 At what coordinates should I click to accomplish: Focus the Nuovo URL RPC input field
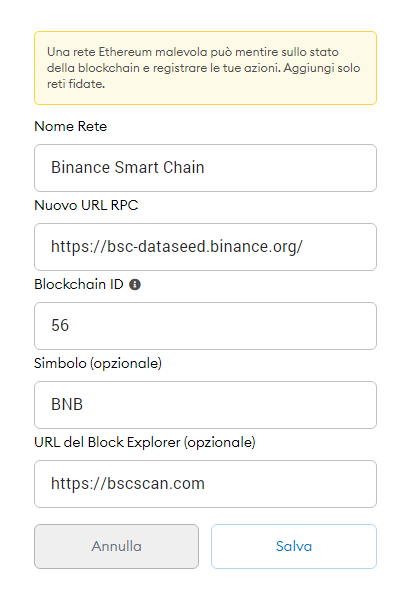pyautogui.click(x=205, y=247)
